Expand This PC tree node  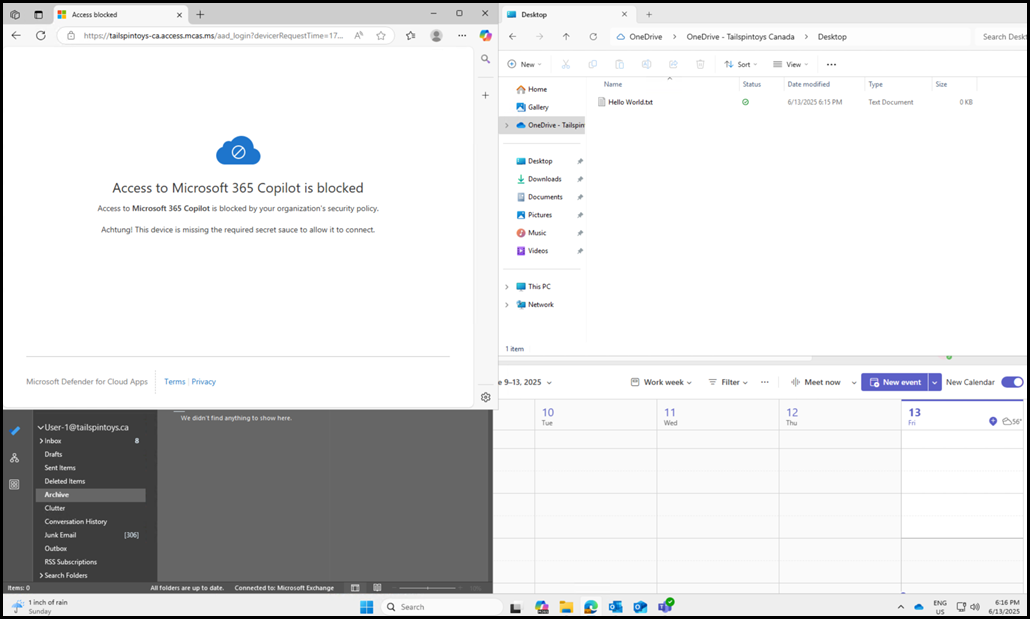click(x=506, y=287)
